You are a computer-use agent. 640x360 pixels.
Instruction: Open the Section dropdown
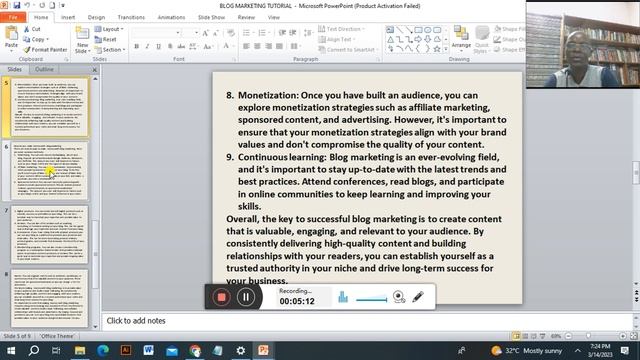(x=110, y=49)
